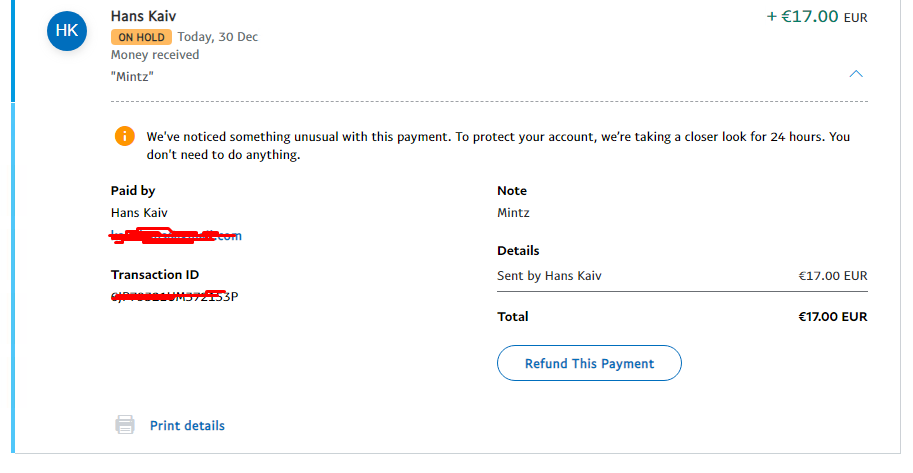Click the orange info warning icon
The image size is (913, 473).
(x=125, y=136)
